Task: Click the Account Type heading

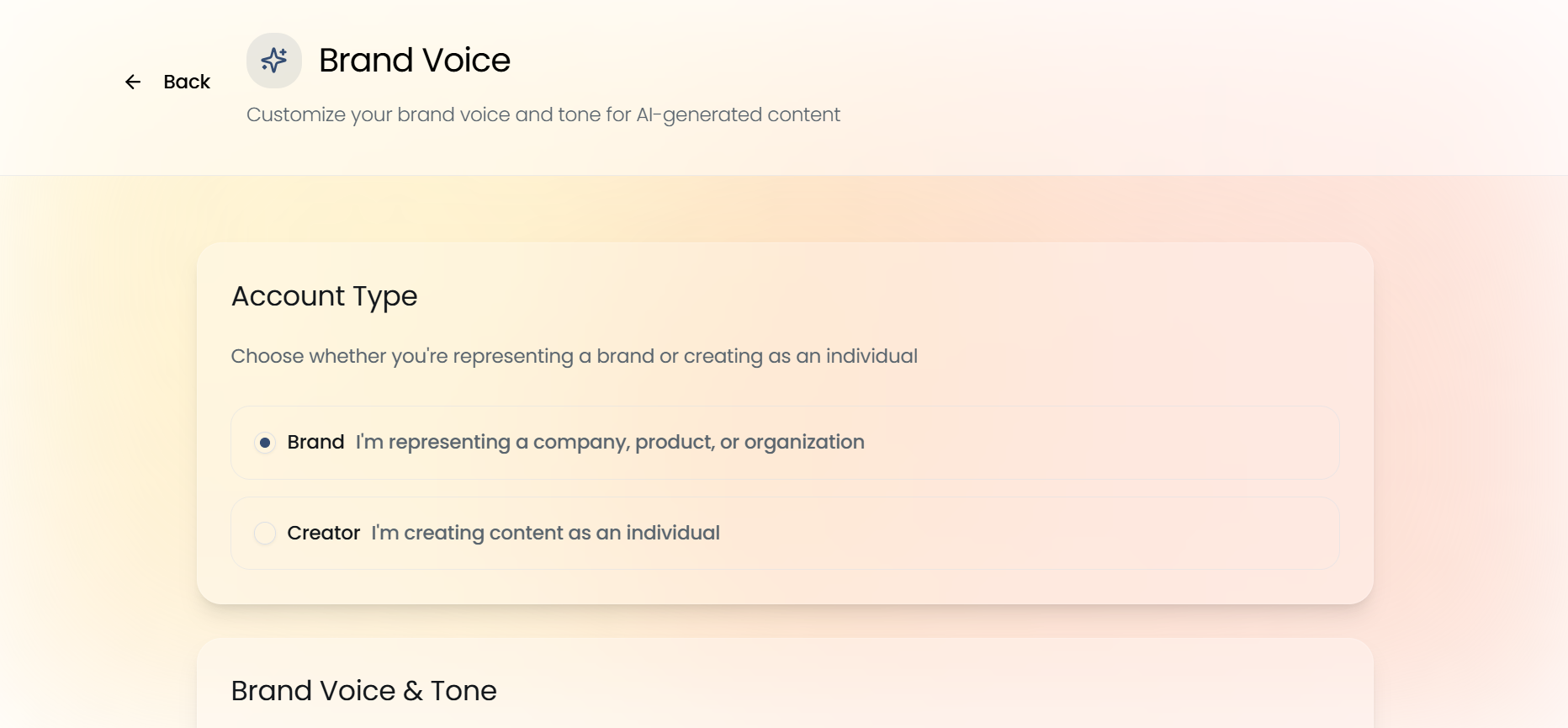Action: coord(324,296)
